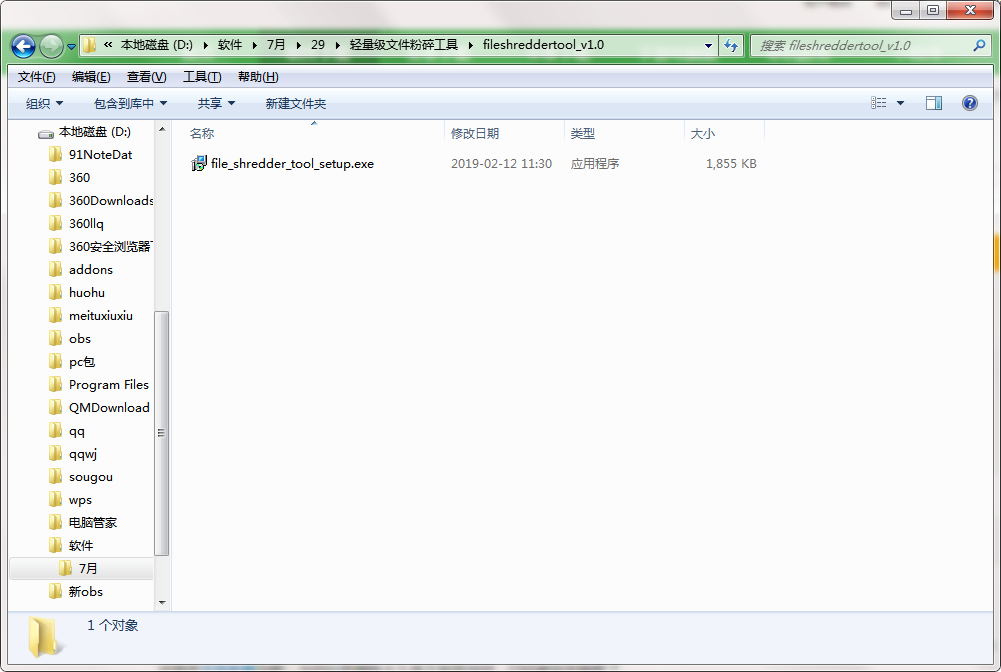This screenshot has width=1001, height=672.
Task: Open the addons folder in tree
Action: point(91,269)
